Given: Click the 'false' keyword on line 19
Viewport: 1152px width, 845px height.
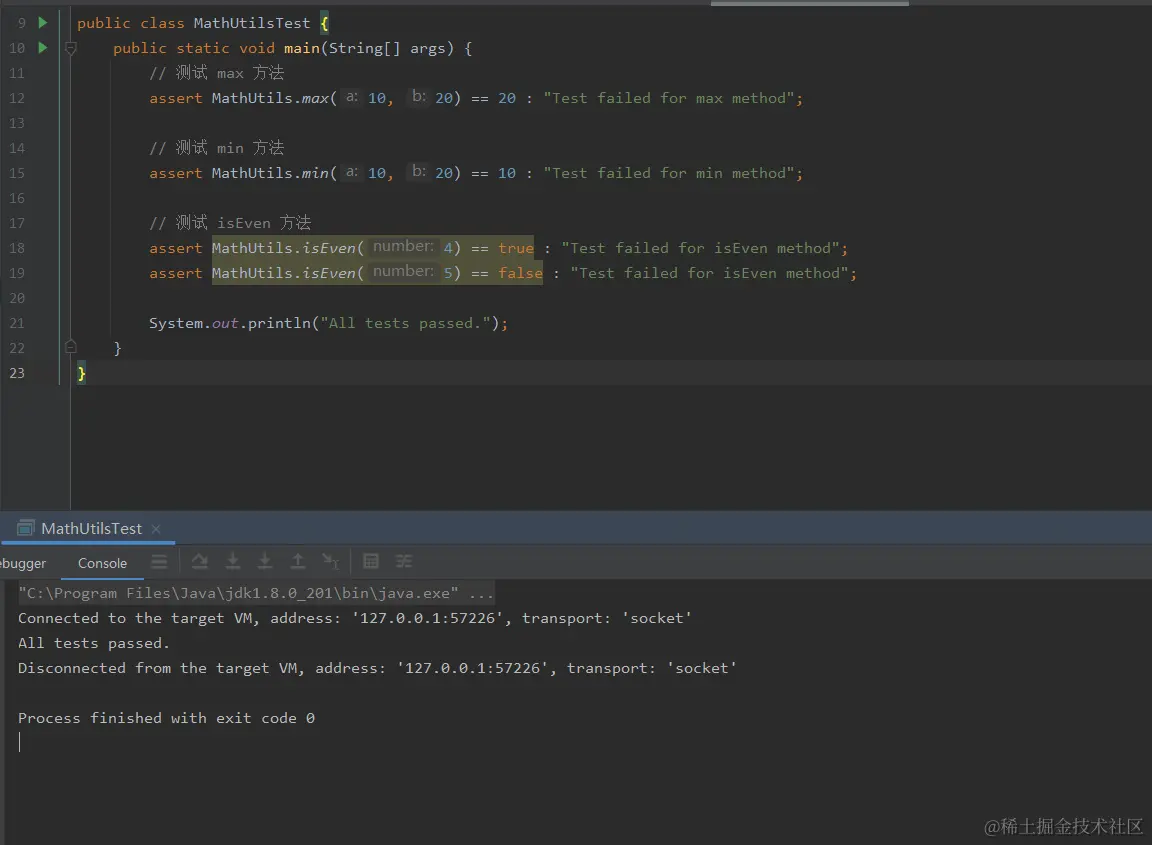Looking at the screenshot, I should (x=520, y=273).
